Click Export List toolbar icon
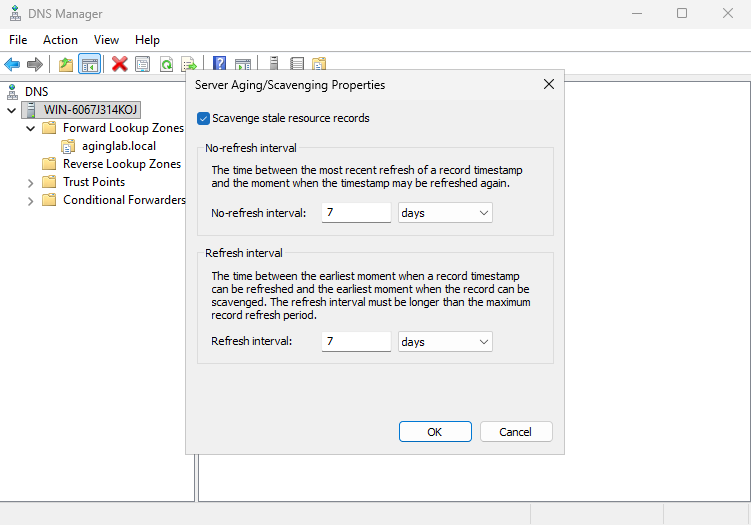Viewport: 751px width, 525px height. [189, 64]
